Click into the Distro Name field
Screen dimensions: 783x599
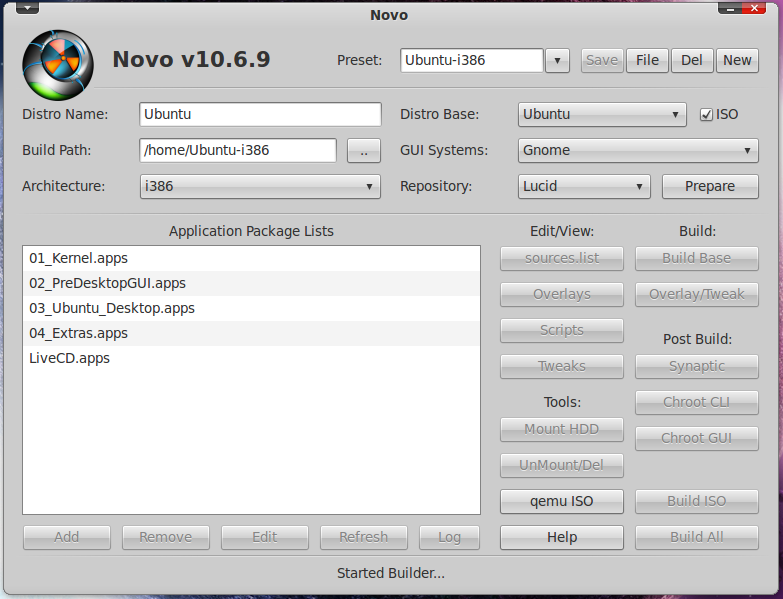coord(260,115)
